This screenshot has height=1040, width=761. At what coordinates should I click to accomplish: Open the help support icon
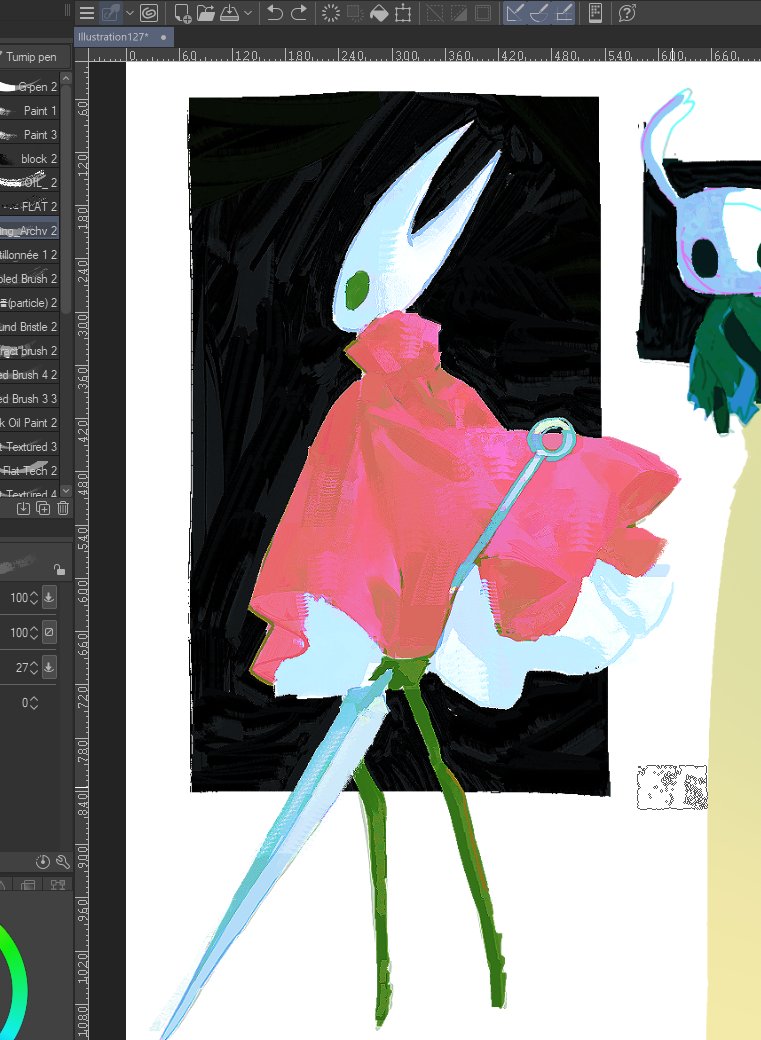pyautogui.click(x=627, y=13)
